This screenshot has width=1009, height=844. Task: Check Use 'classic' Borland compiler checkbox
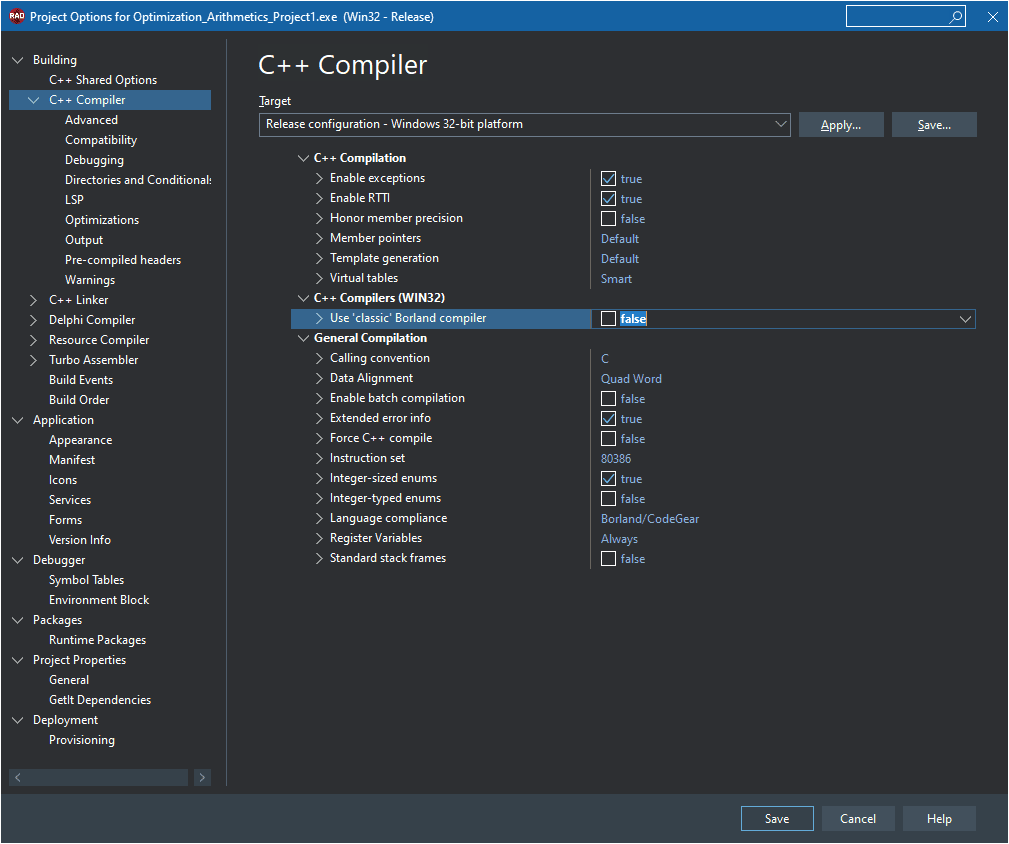pos(608,318)
